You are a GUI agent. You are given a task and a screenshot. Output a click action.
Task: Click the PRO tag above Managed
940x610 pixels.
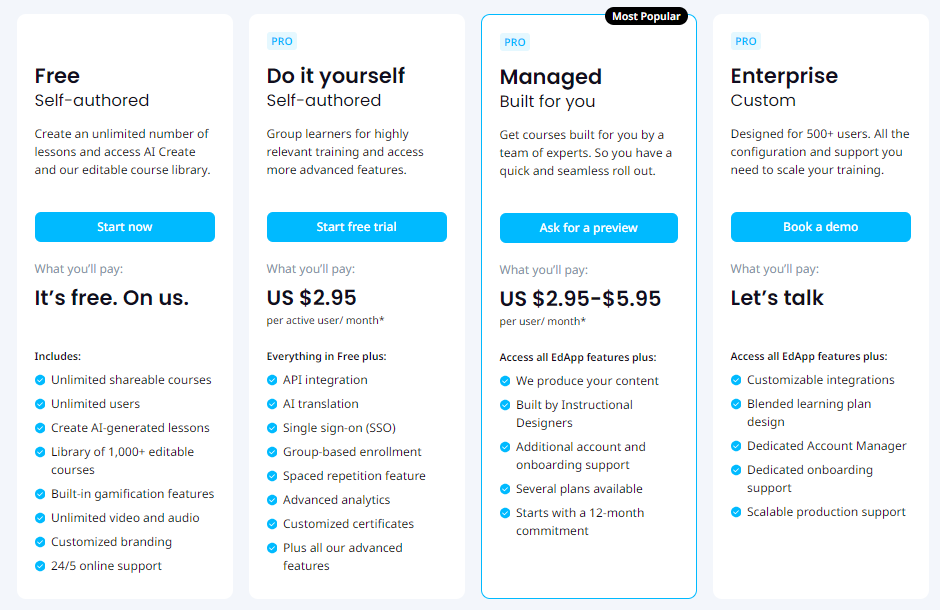click(x=515, y=42)
